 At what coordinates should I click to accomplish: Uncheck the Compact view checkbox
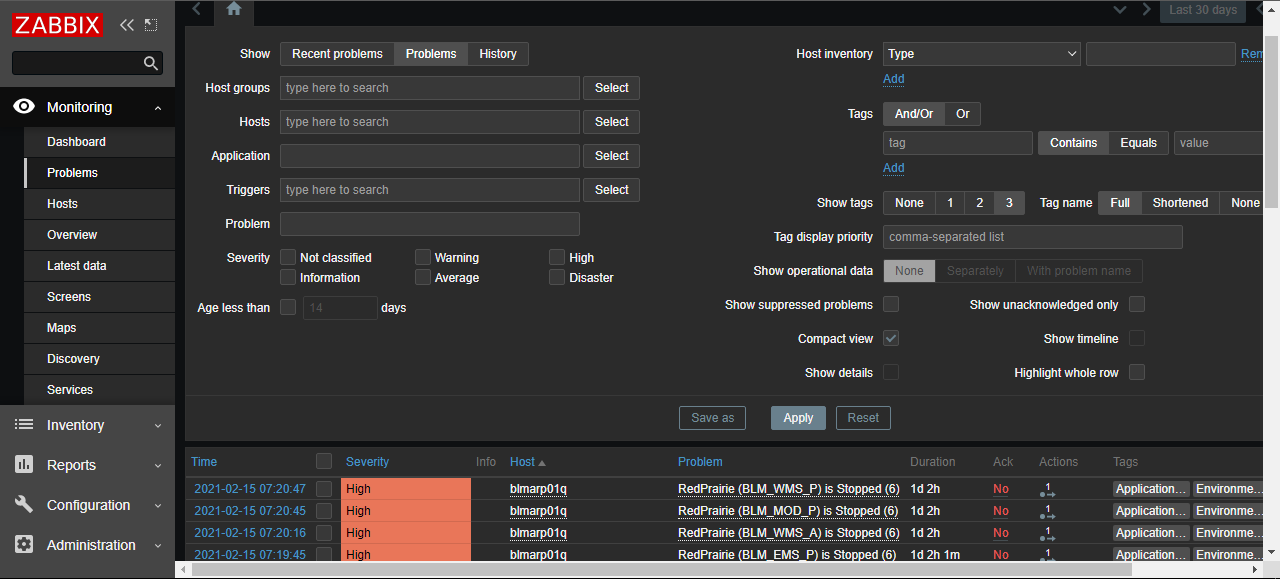[891, 339]
